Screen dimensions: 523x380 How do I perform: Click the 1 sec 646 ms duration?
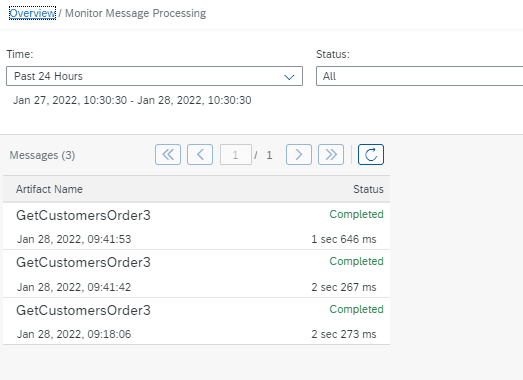344,239
